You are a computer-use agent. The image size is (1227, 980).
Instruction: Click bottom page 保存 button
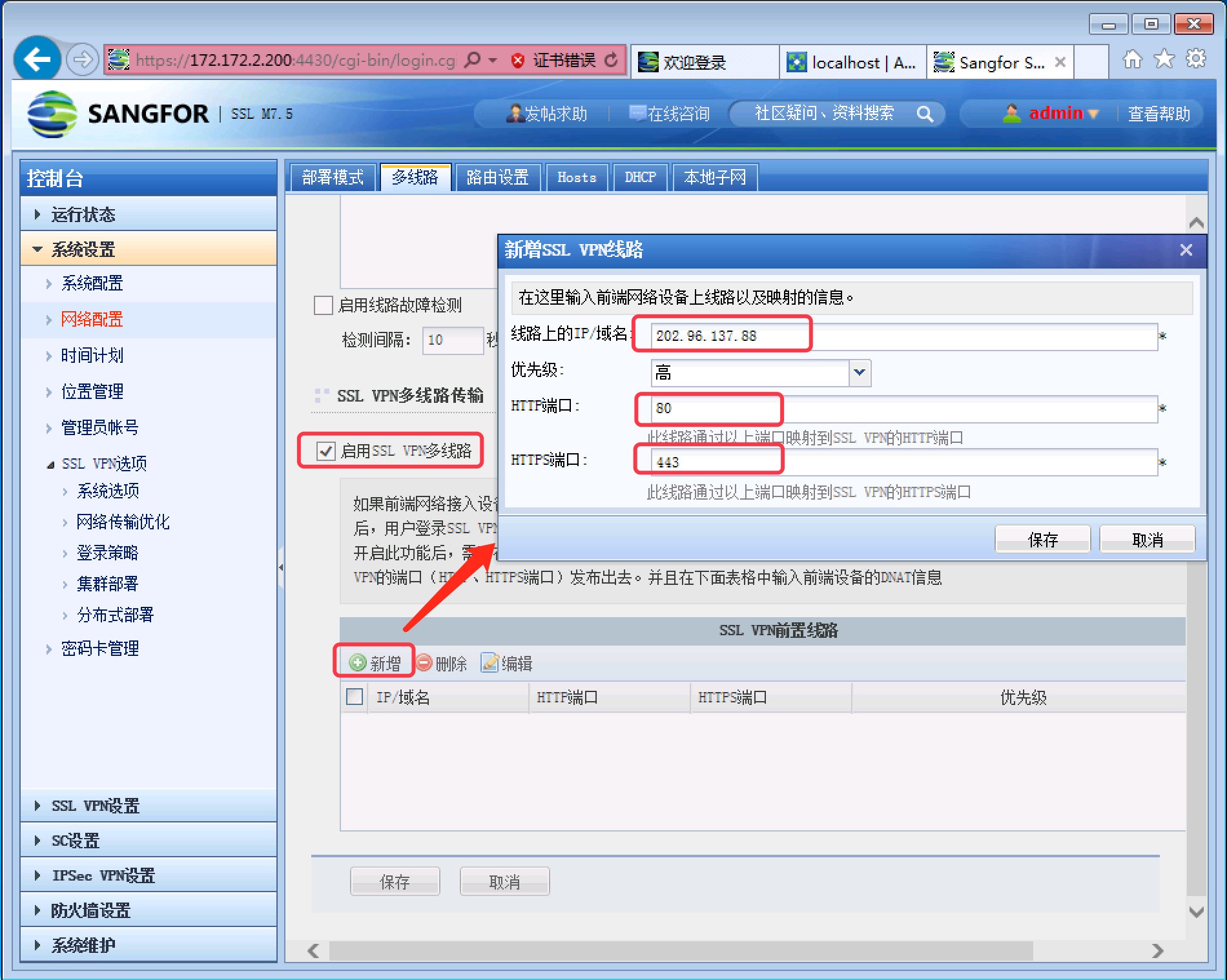395,881
